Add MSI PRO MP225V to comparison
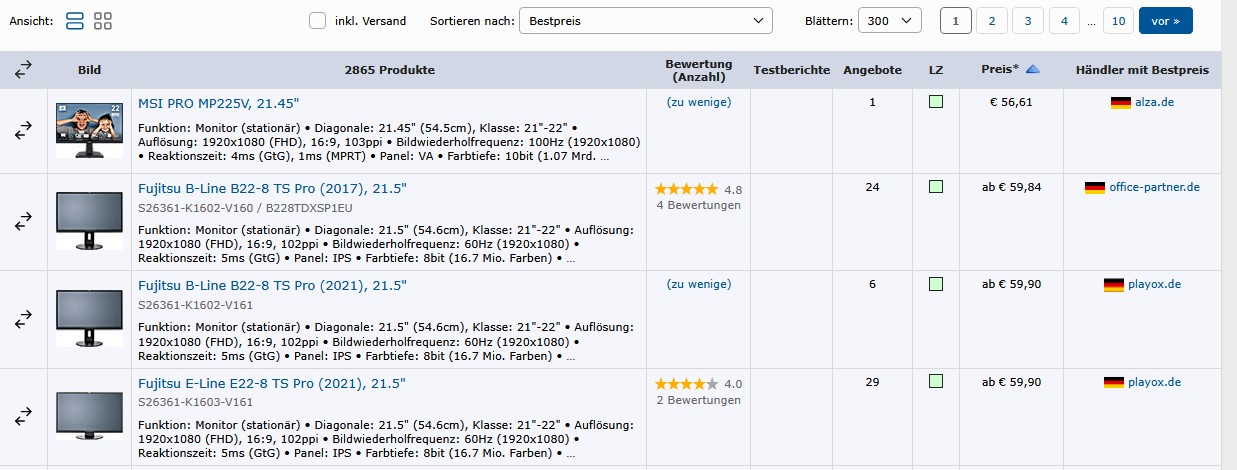 pos(24,131)
